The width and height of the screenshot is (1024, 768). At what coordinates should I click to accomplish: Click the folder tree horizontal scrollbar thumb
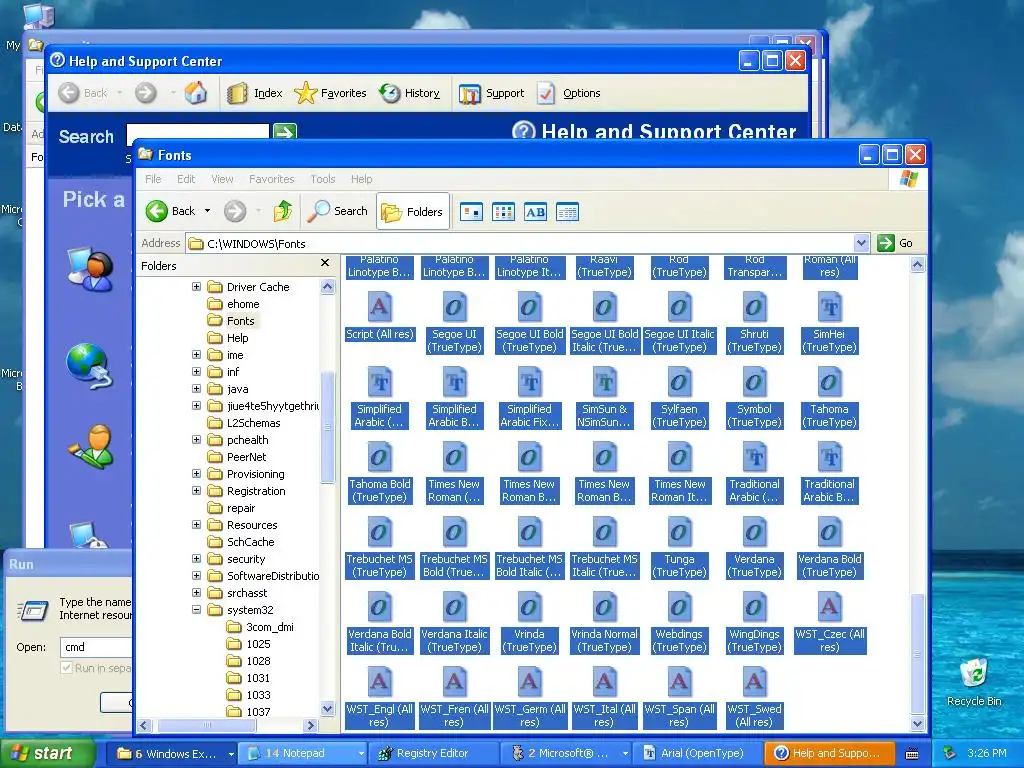click(207, 725)
